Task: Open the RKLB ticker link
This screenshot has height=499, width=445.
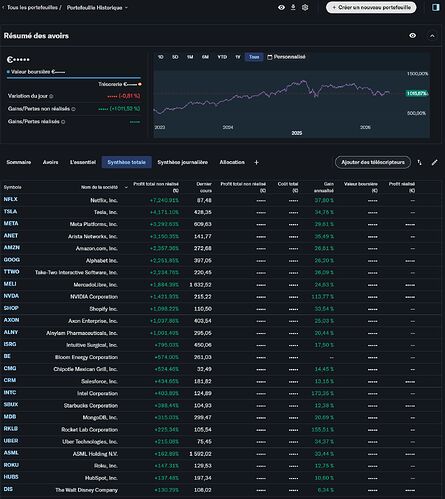Action: tap(11, 429)
